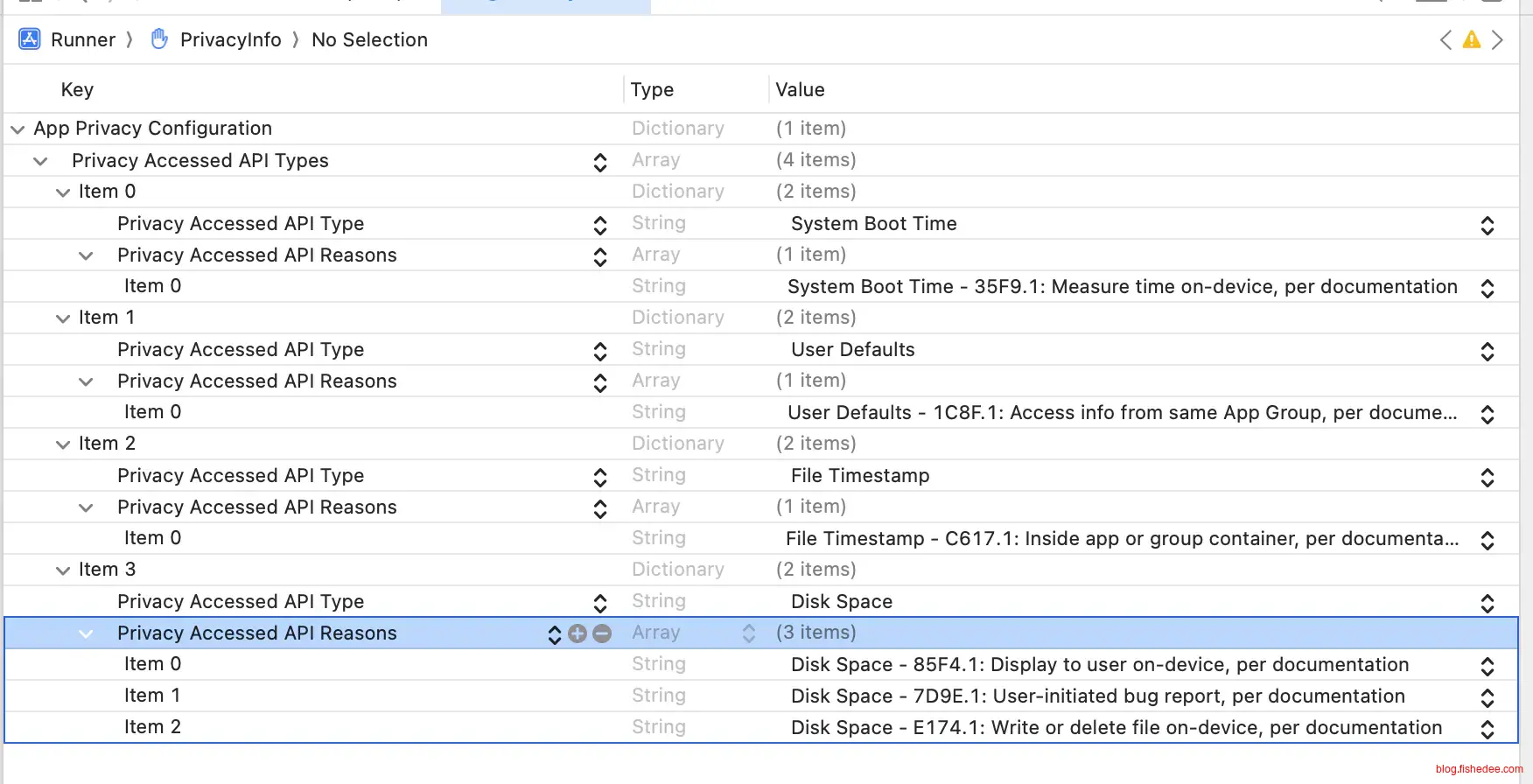The height and width of the screenshot is (784, 1533).
Task: Click PrivacyInfo in the breadcrumb bar
Action: pyautogui.click(x=230, y=40)
